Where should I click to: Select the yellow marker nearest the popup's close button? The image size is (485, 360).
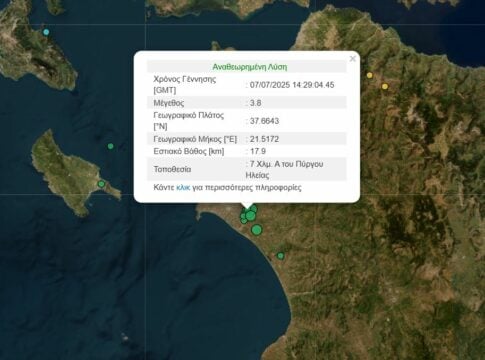click(369, 75)
